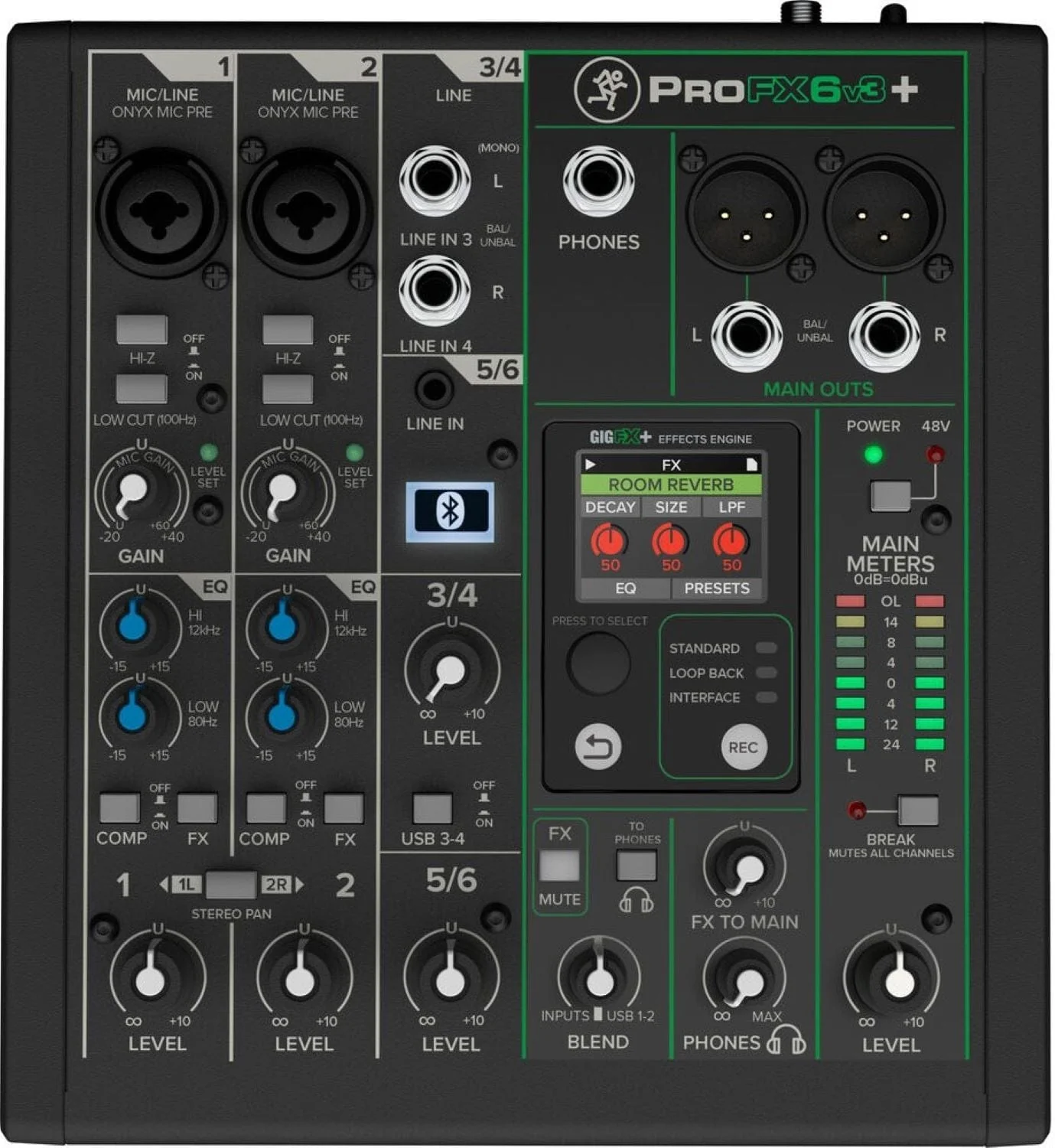Click the red LPF knob on the display
Screen dimensions: 1055x1148
click(x=731, y=541)
